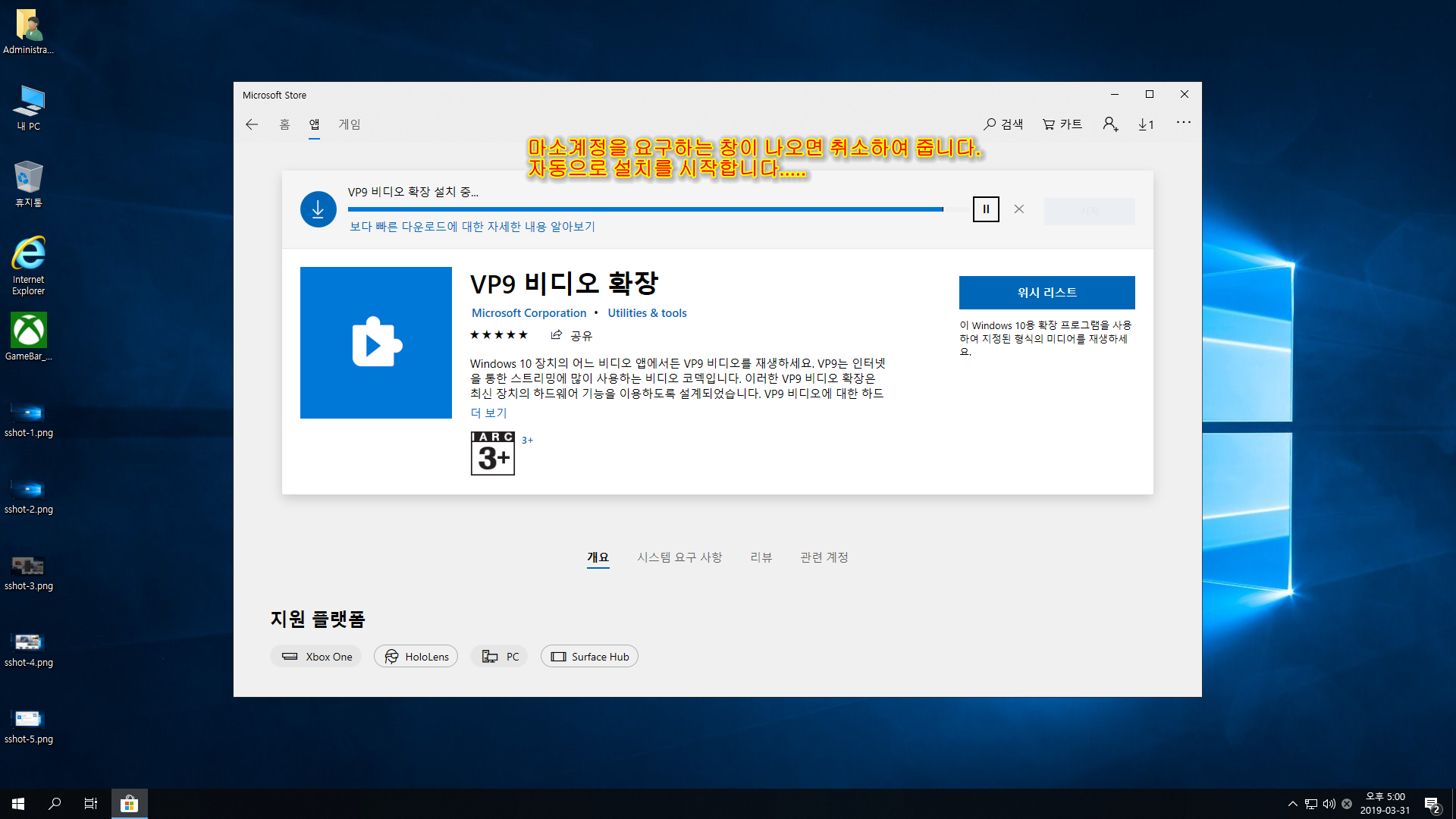The width and height of the screenshot is (1456, 819).
Task: Switch to the 게임 tab
Action: point(350,124)
